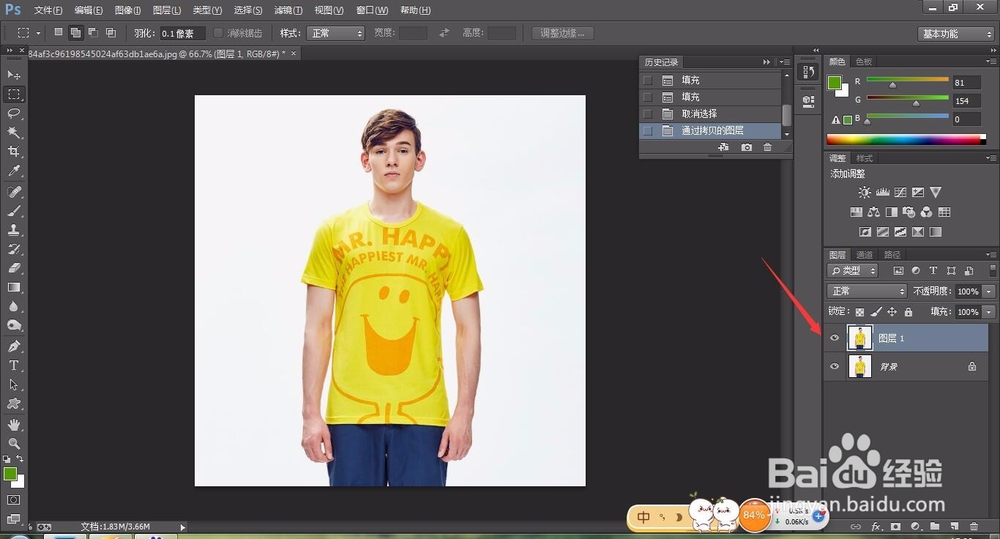This screenshot has width=1000, height=539.
Task: Open the layer blend mode 正常 dropdown
Action: 867,291
